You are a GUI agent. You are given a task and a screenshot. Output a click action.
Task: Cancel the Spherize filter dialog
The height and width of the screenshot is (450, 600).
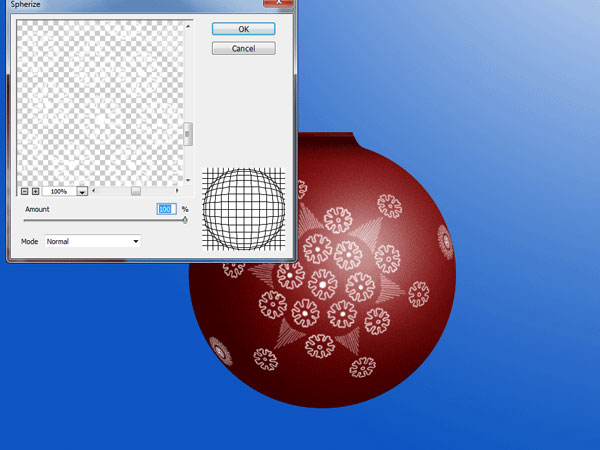243,49
